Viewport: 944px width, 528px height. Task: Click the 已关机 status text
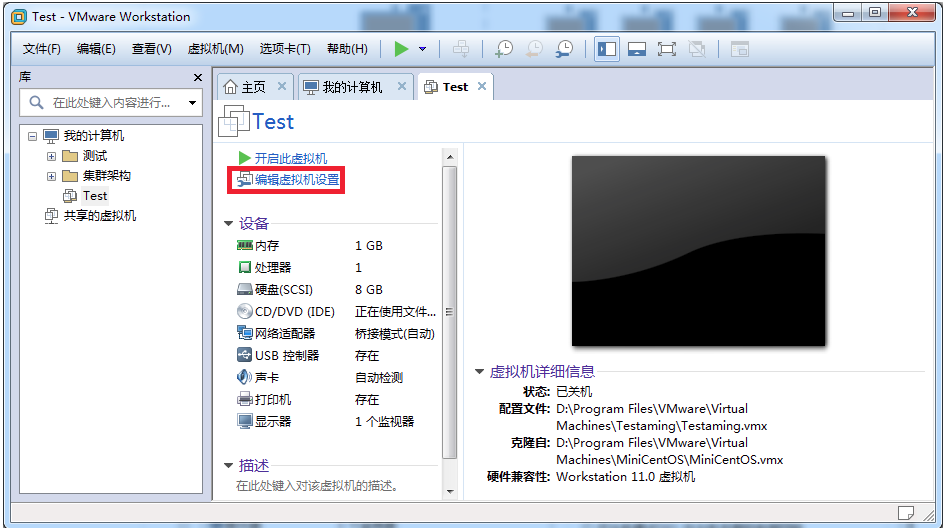click(x=574, y=391)
